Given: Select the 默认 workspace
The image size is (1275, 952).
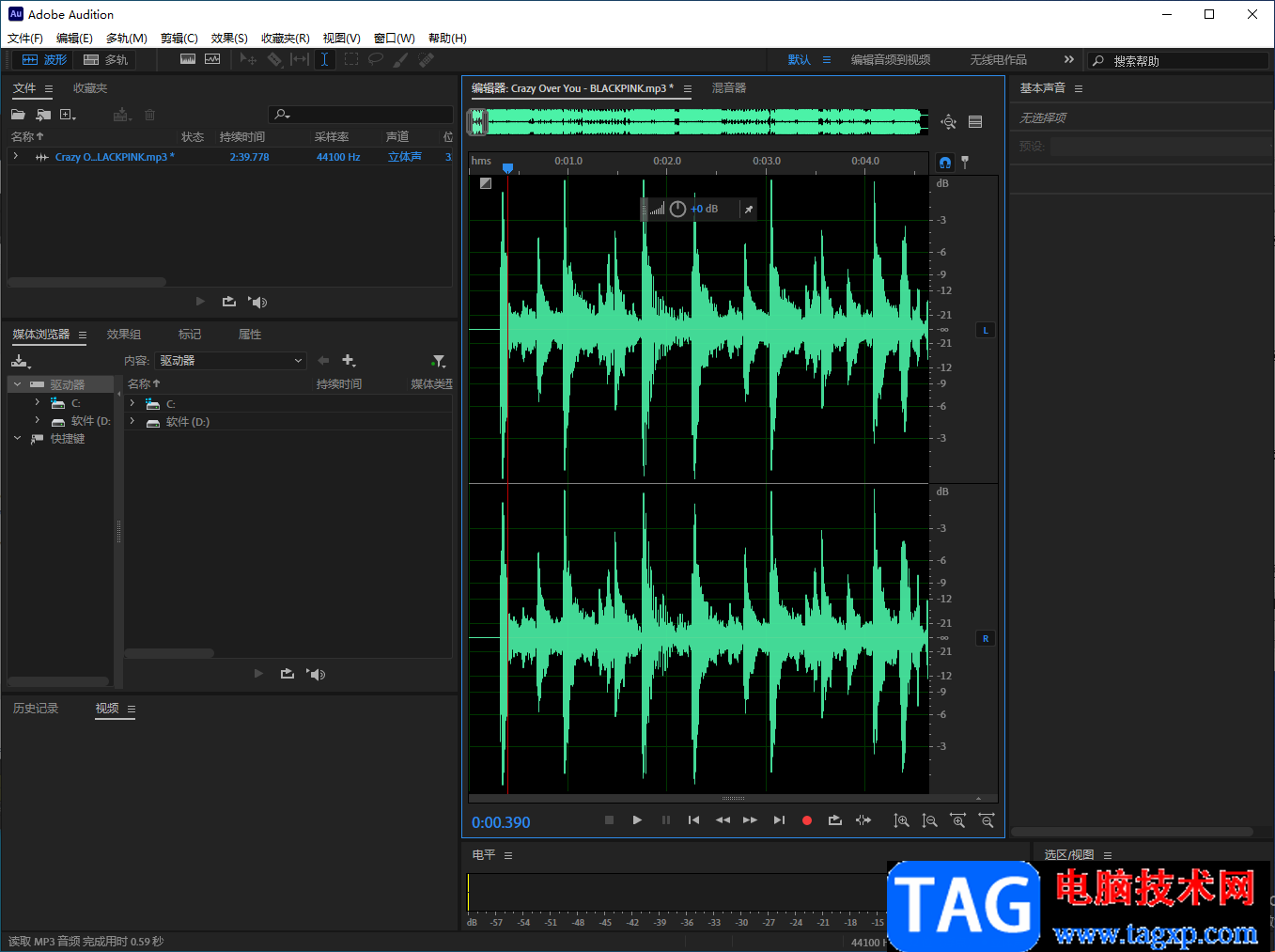Looking at the screenshot, I should [x=800, y=59].
